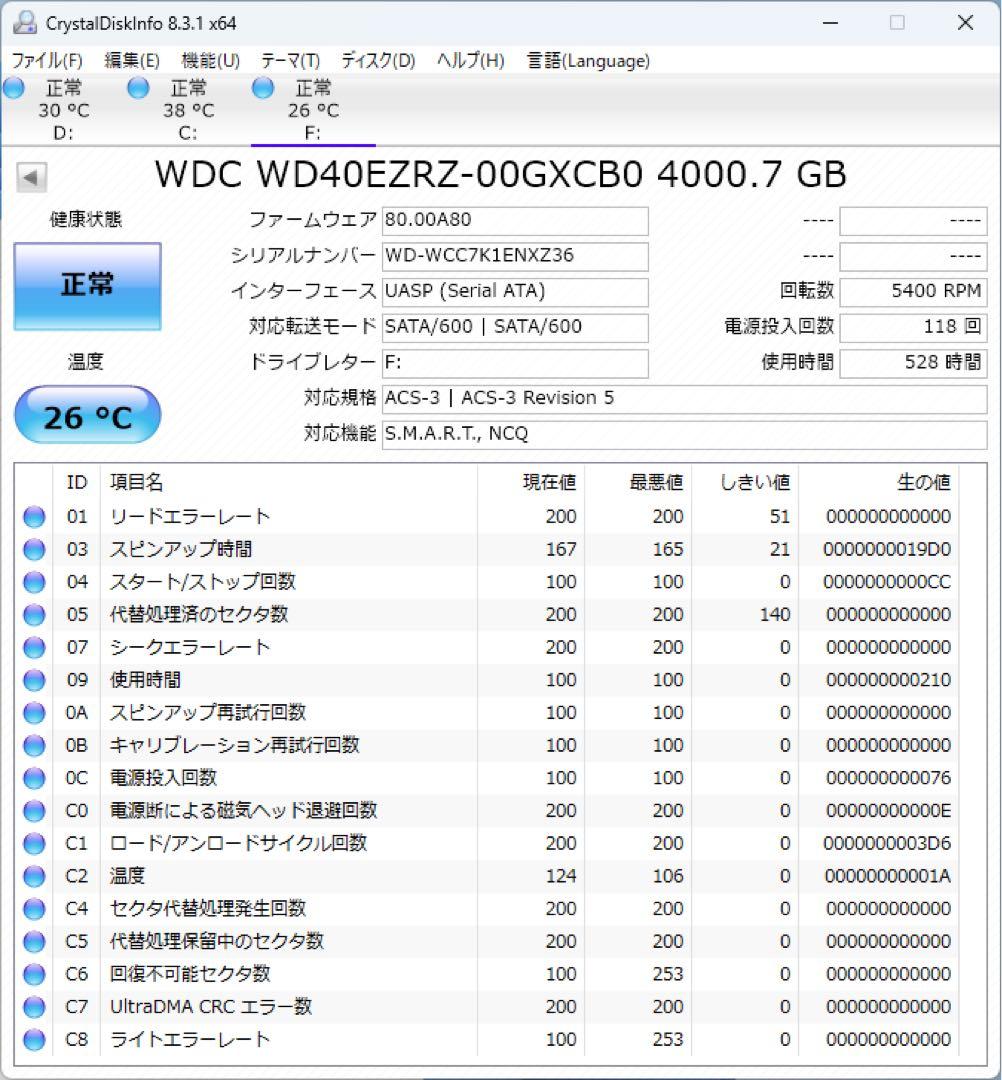1002x1080 pixels.
Task: Click the status icon for row C1 ロード/アンロードサイクル回数
Action: [x=34, y=844]
